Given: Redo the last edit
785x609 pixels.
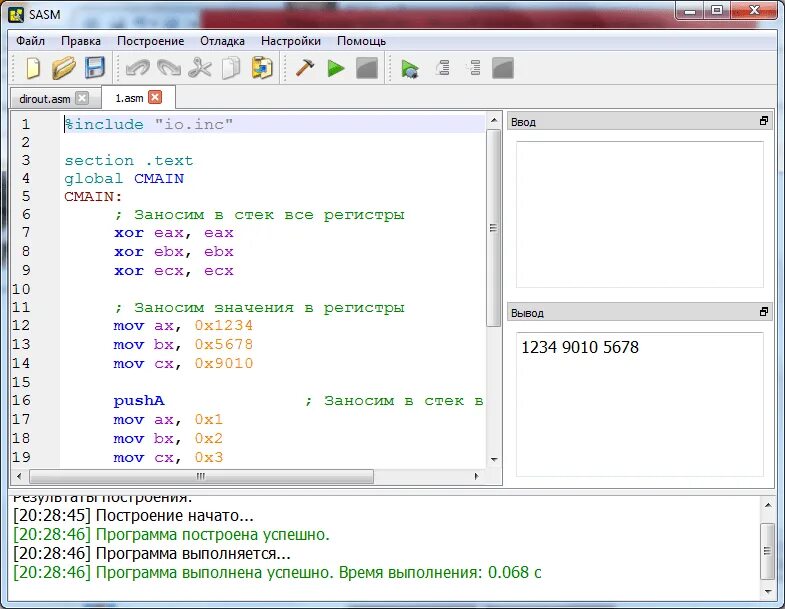Looking at the screenshot, I should point(169,68).
